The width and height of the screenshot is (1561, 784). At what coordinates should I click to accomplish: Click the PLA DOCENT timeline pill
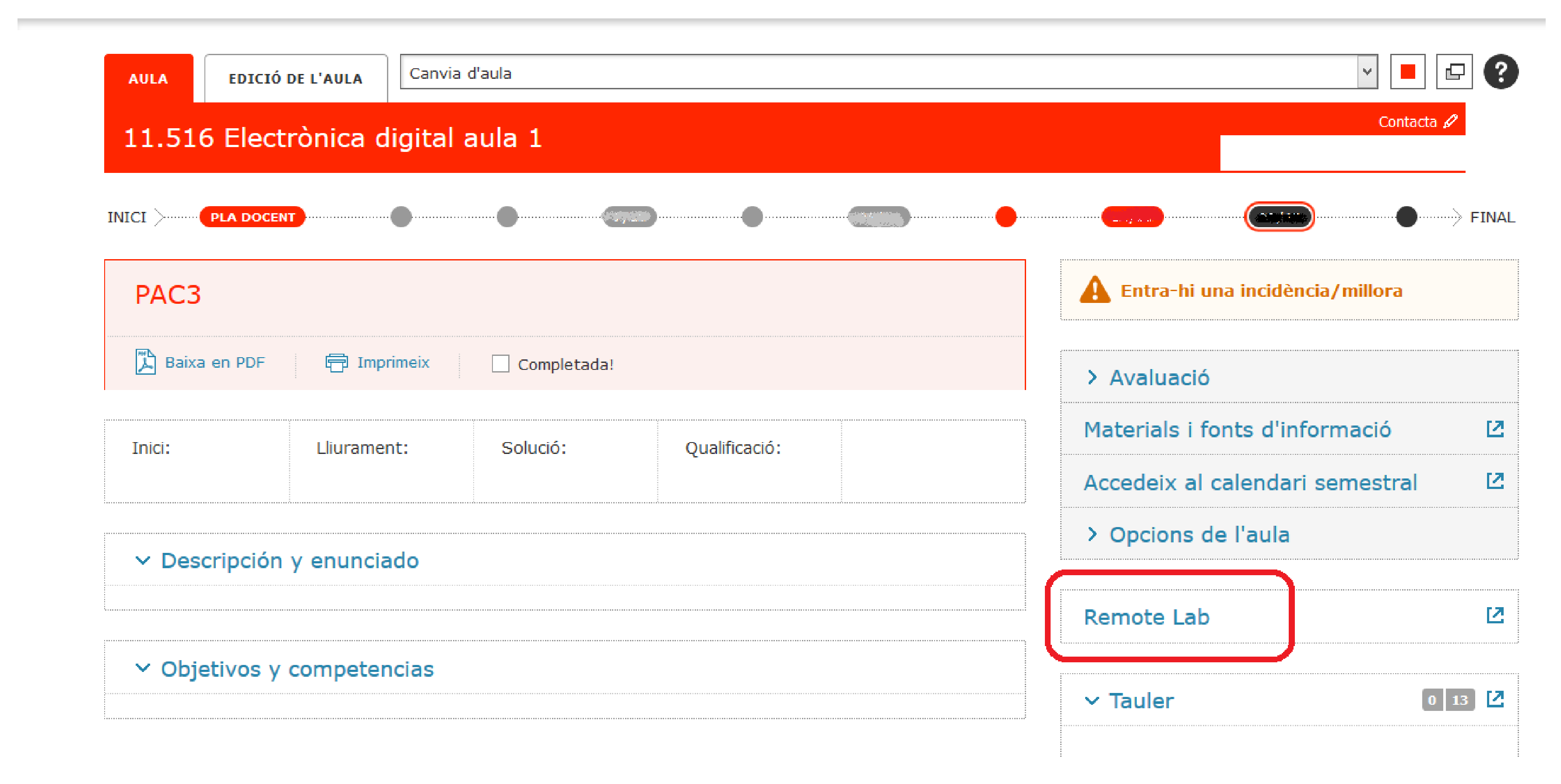[x=252, y=217]
